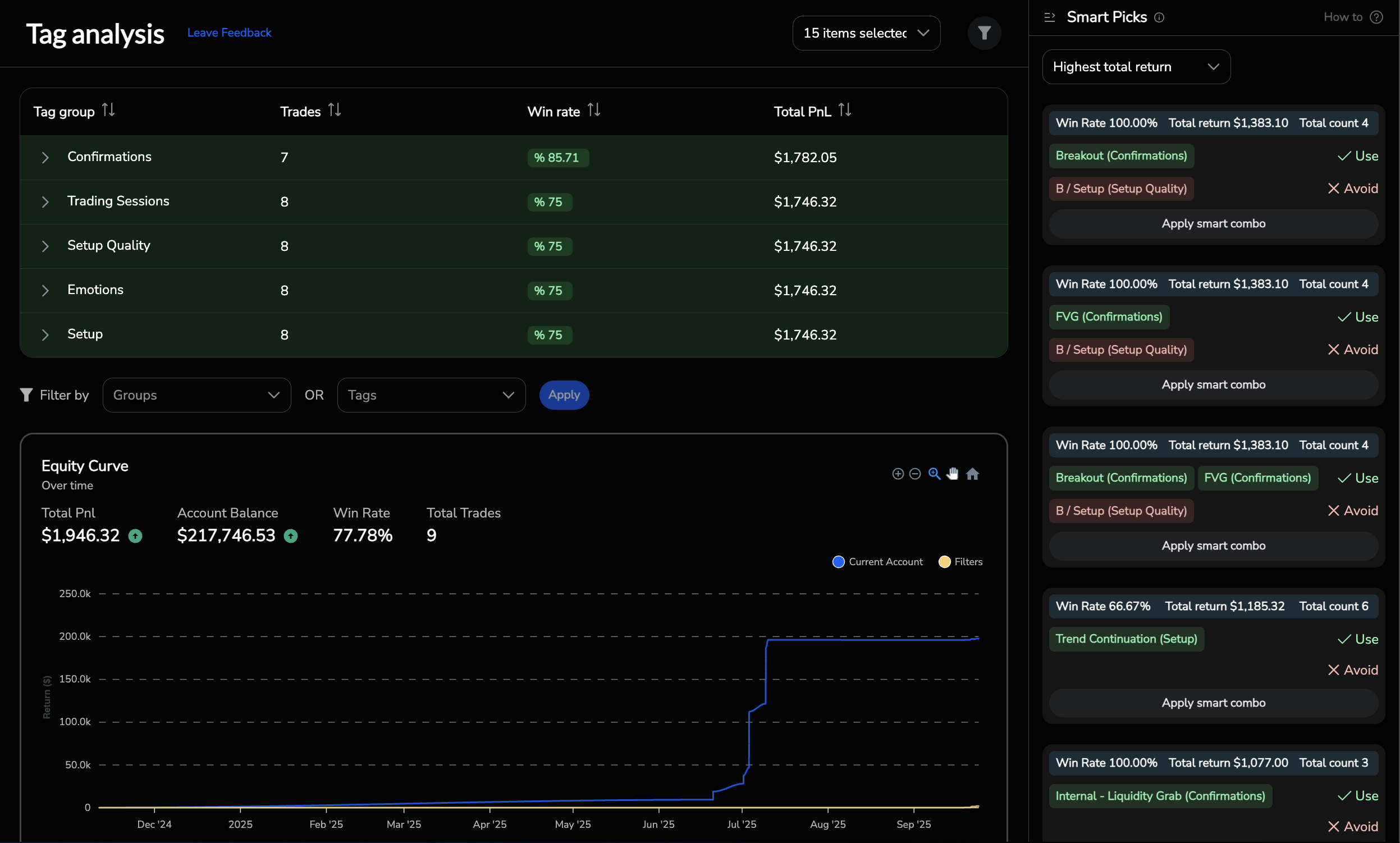
Task: Open Highest total return dropdown
Action: (1136, 67)
